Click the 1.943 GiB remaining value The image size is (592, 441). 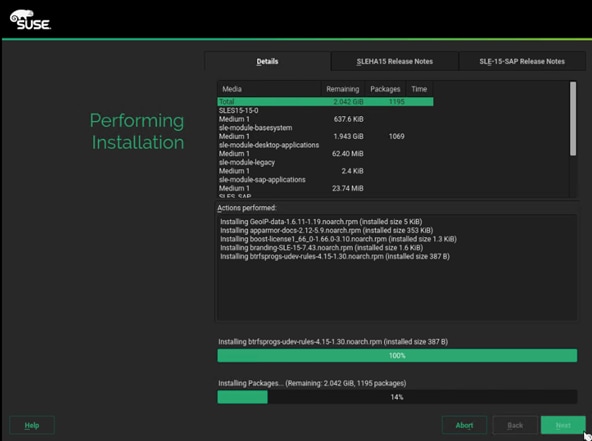click(348, 136)
